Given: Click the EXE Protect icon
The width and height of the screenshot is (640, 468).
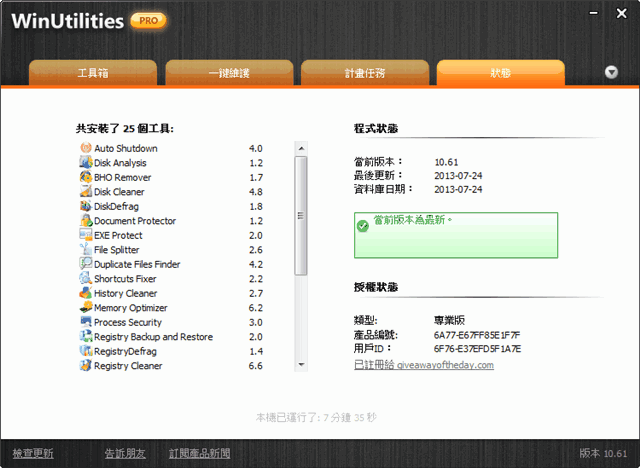Looking at the screenshot, I should click(x=86, y=235).
